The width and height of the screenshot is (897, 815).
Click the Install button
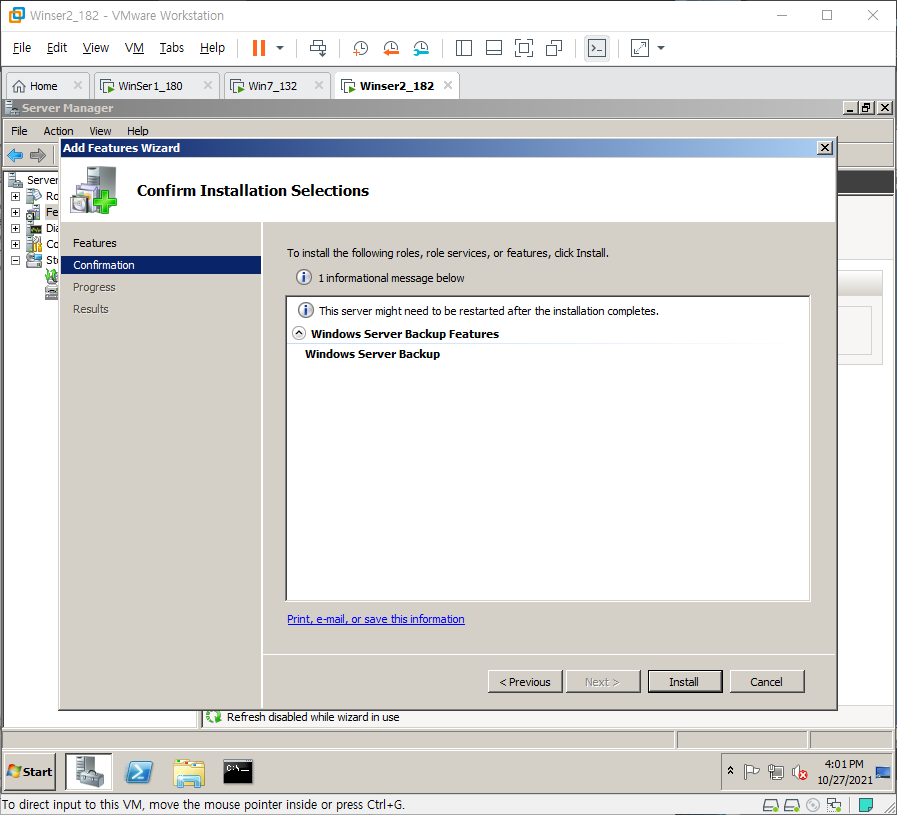coord(685,682)
